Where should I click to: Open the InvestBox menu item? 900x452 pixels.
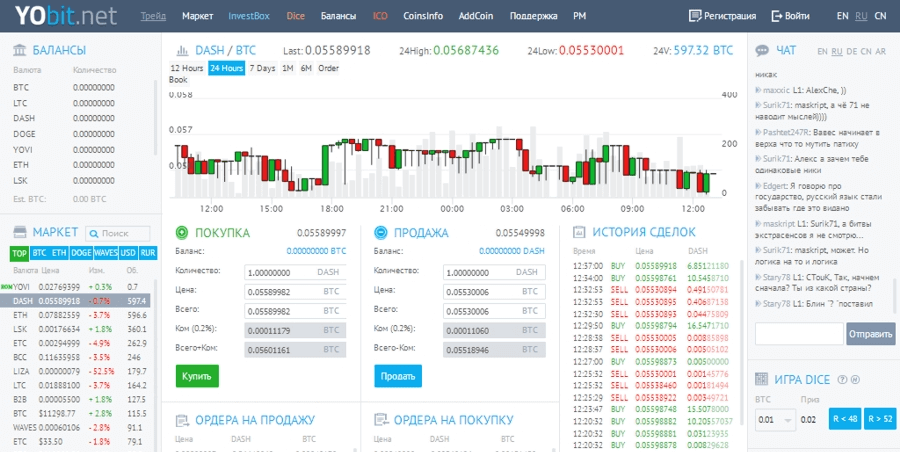(249, 16)
